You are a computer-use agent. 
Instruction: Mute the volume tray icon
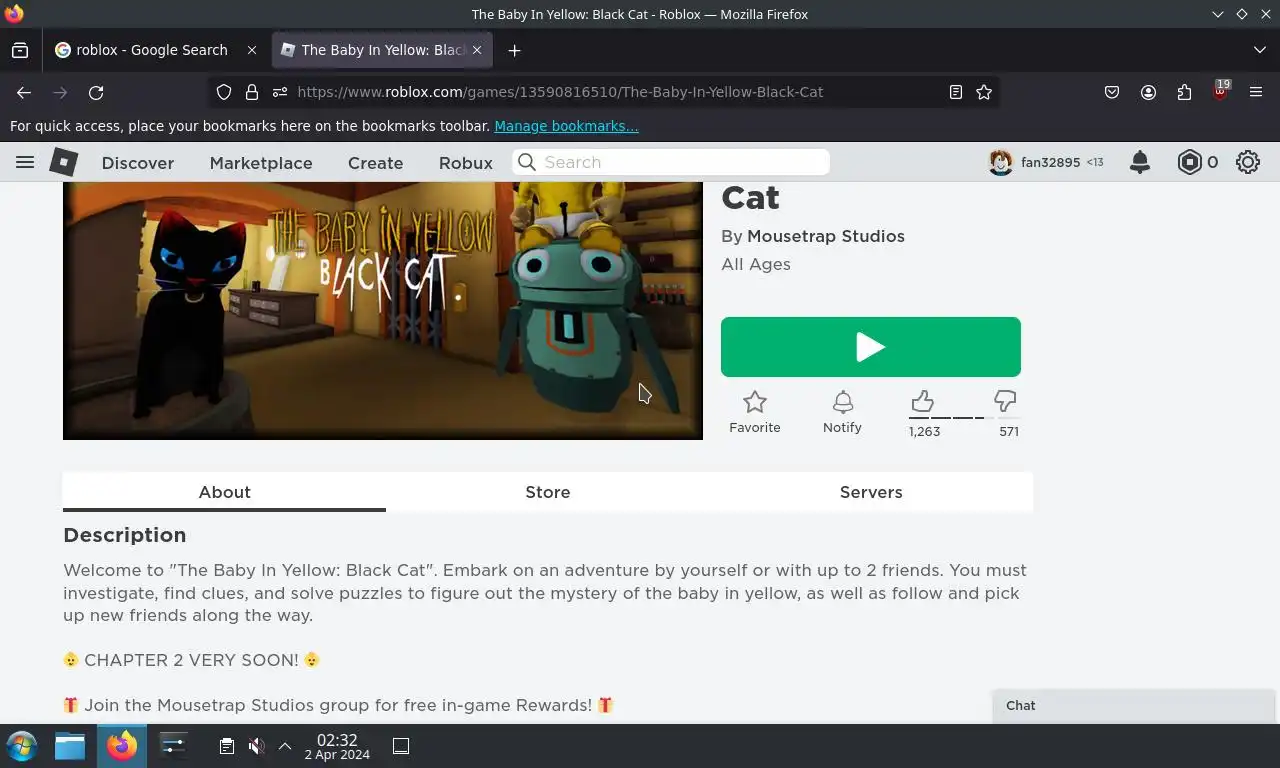pos(256,746)
